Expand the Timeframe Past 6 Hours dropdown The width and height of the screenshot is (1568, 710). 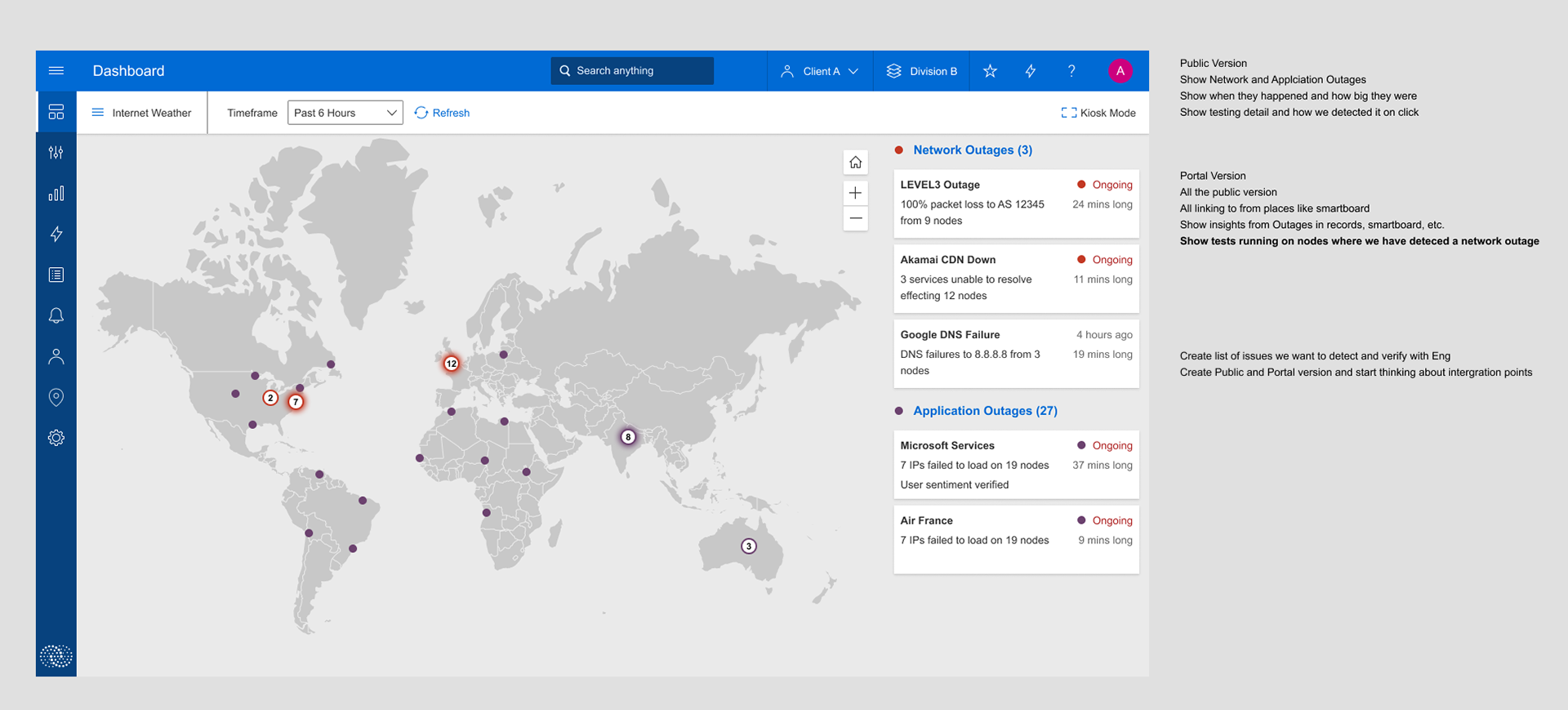pyautogui.click(x=345, y=113)
